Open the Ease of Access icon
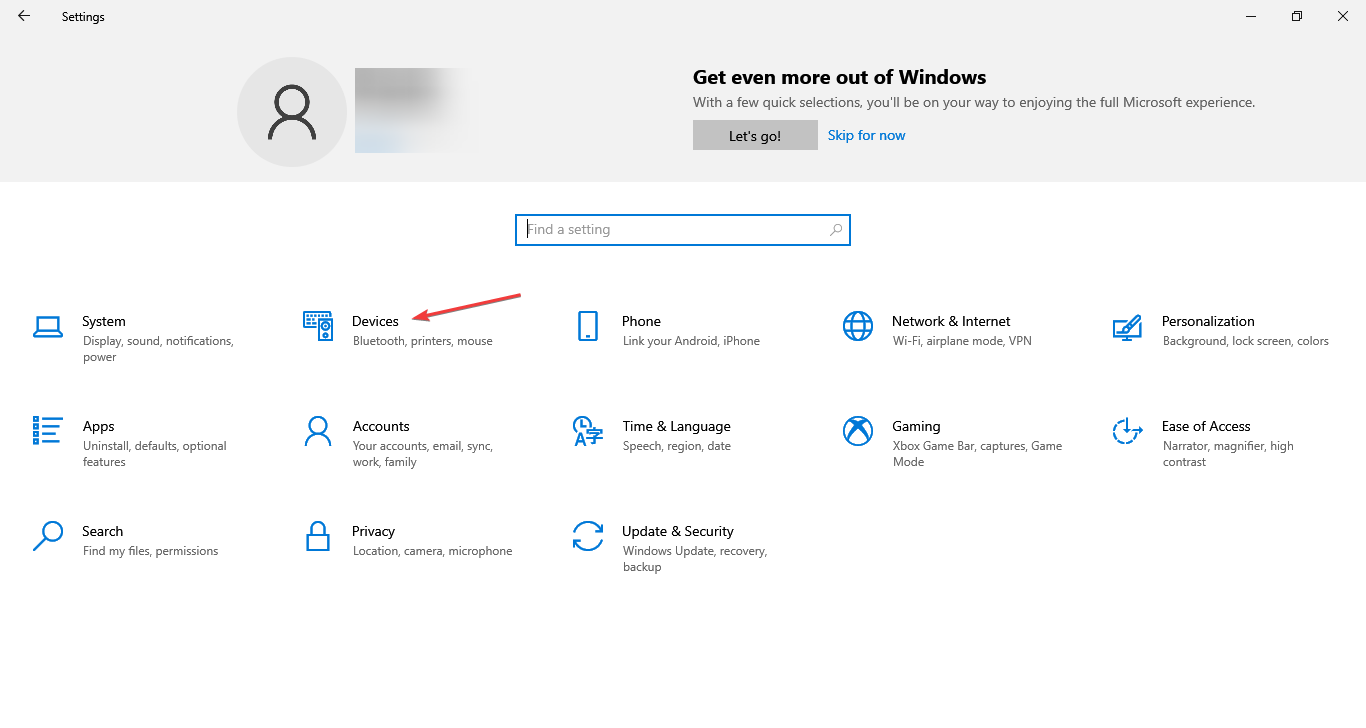Image resolution: width=1366 pixels, height=728 pixels. point(1127,431)
